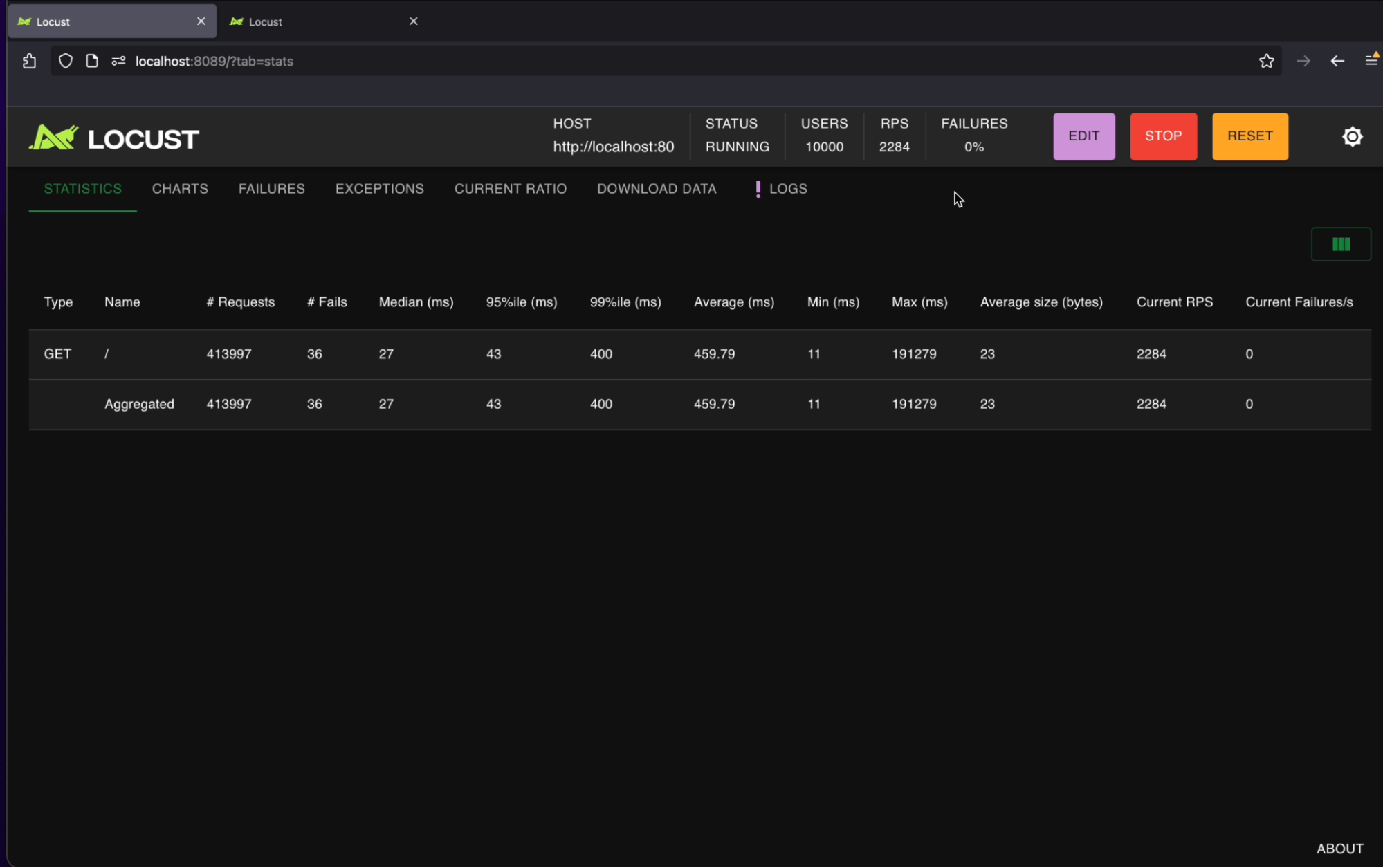Open site permissions icon in address bar
Image resolution: width=1383 pixels, height=868 pixels.
[118, 61]
